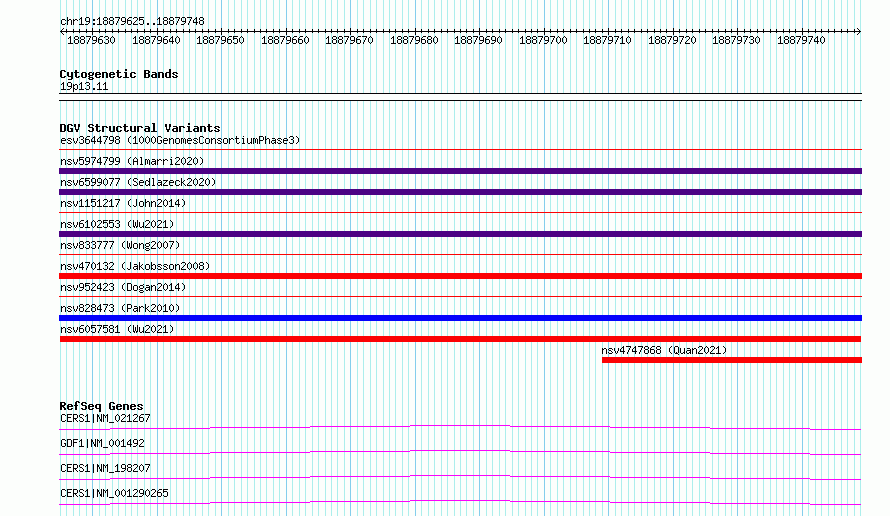Open variant nsv6057581 (Wu2021) label
The height and width of the screenshot is (516, 890).
[117, 329]
